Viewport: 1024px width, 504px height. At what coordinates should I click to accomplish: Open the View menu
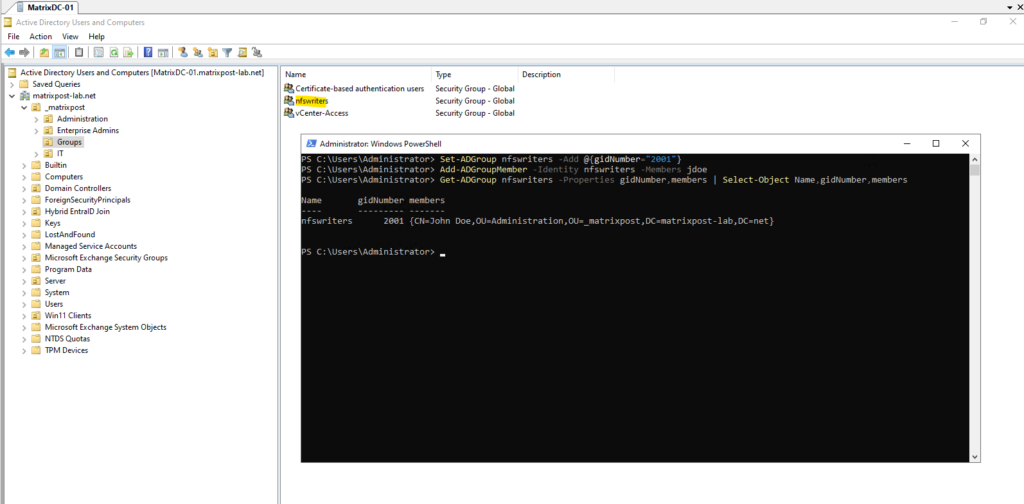pyautogui.click(x=70, y=37)
